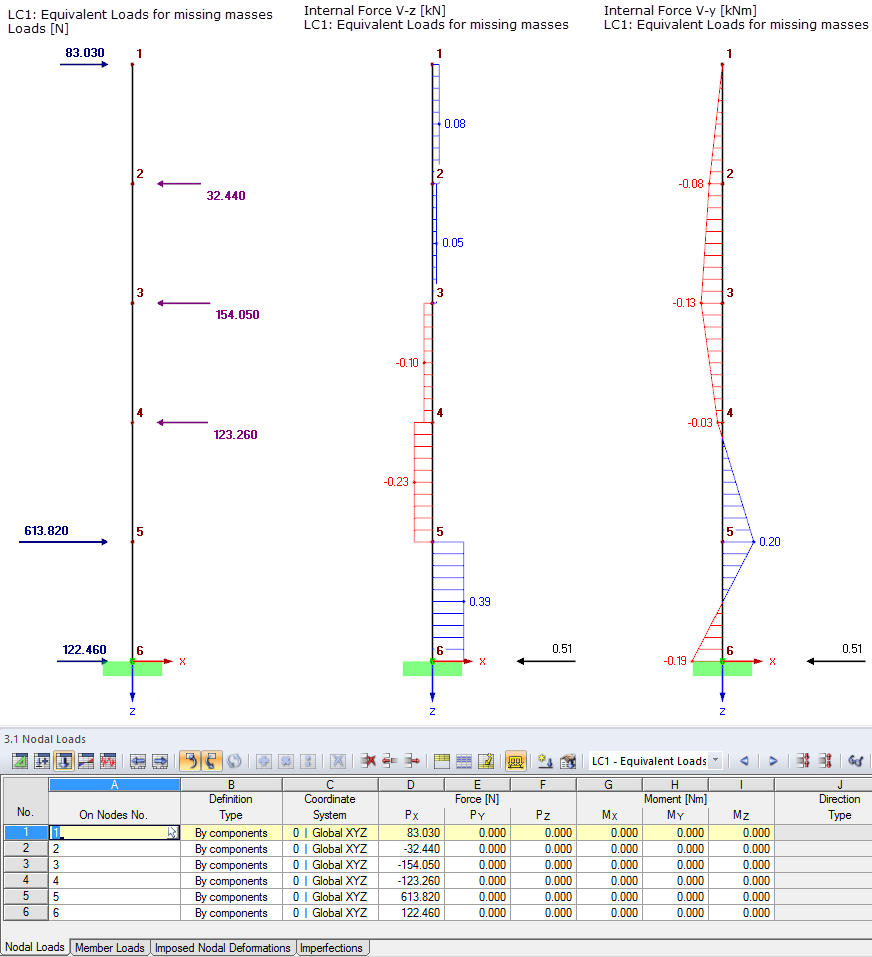Click the -0.23 shear value label
The width and height of the screenshot is (872, 957).
(396, 482)
